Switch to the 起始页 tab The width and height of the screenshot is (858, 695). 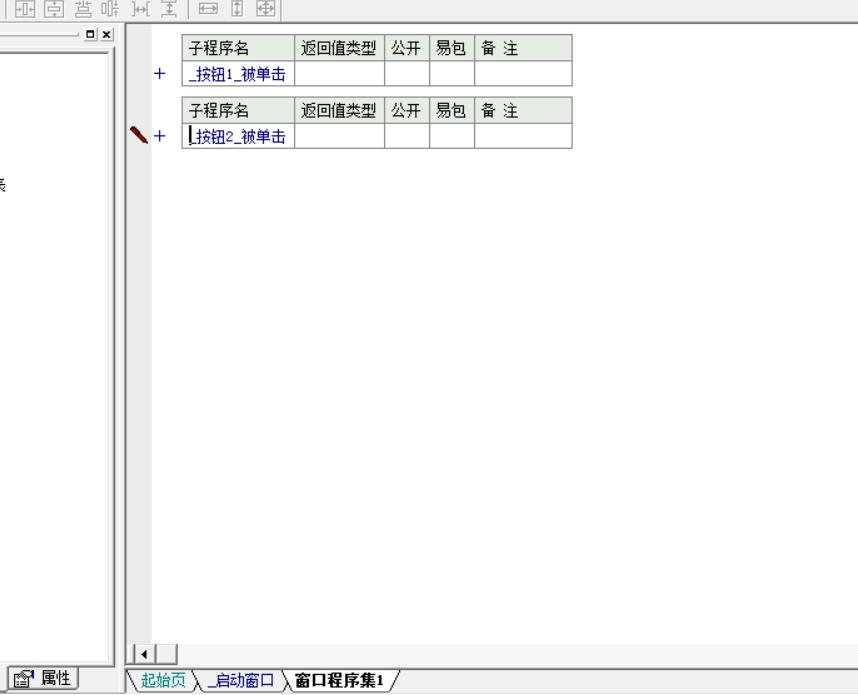point(162,681)
